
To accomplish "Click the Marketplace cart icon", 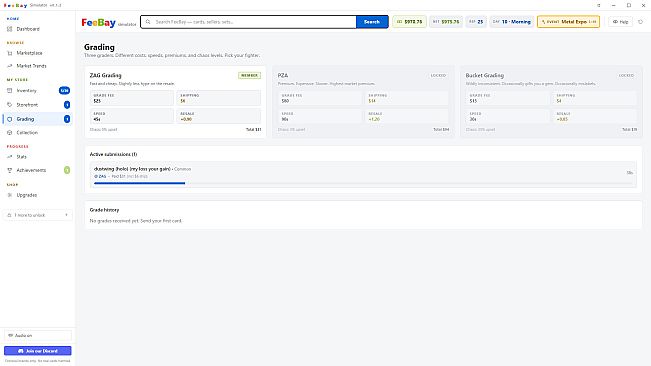I will coord(10,53).
